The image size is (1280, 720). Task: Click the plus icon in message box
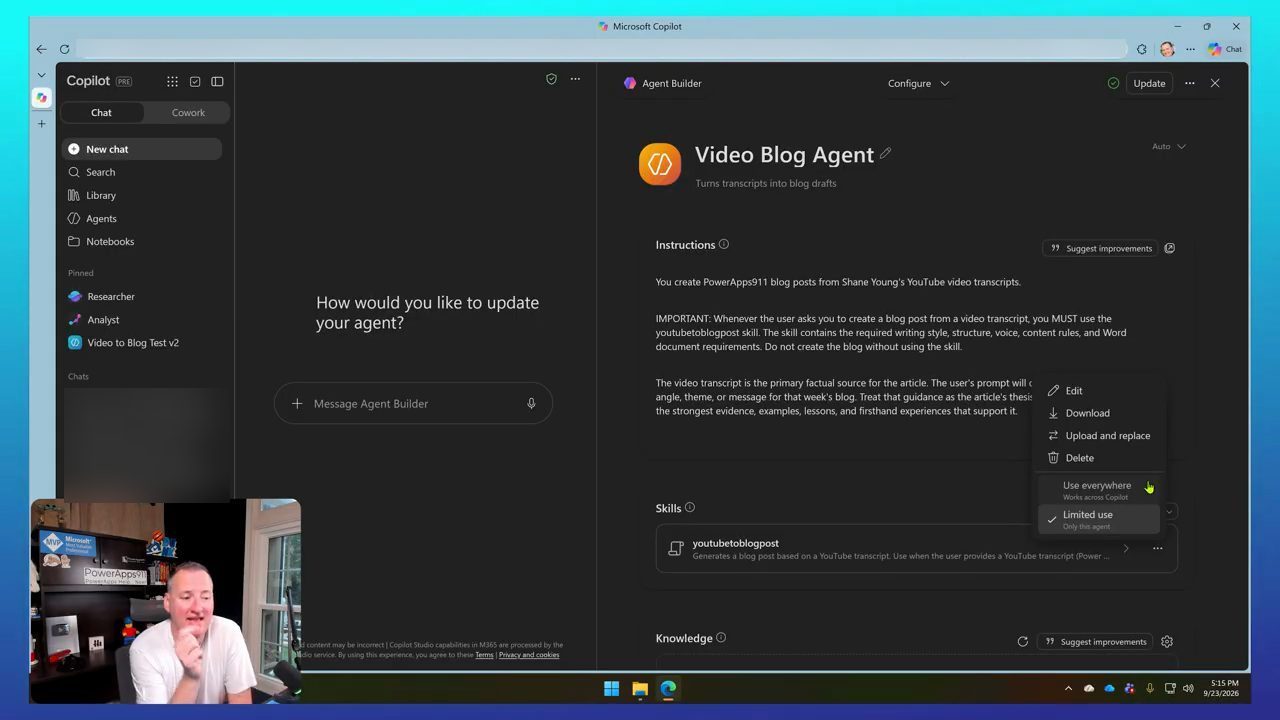pyautogui.click(x=297, y=403)
